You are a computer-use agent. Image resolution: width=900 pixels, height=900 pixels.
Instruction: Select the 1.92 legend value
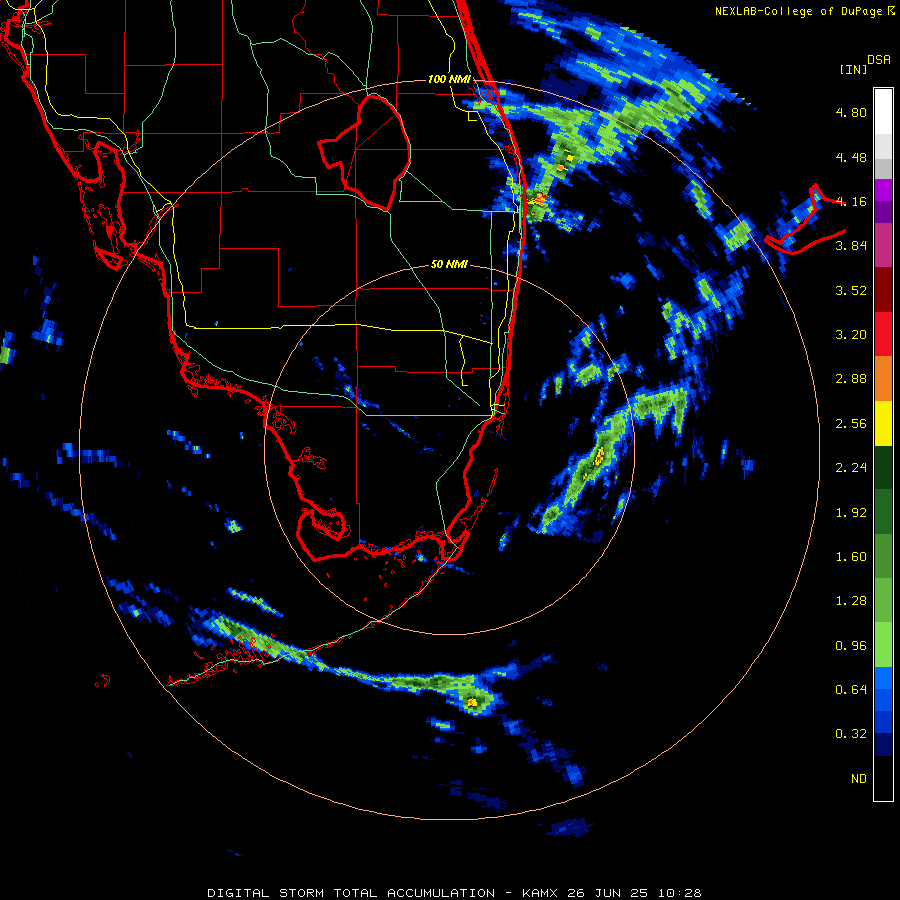click(x=851, y=513)
